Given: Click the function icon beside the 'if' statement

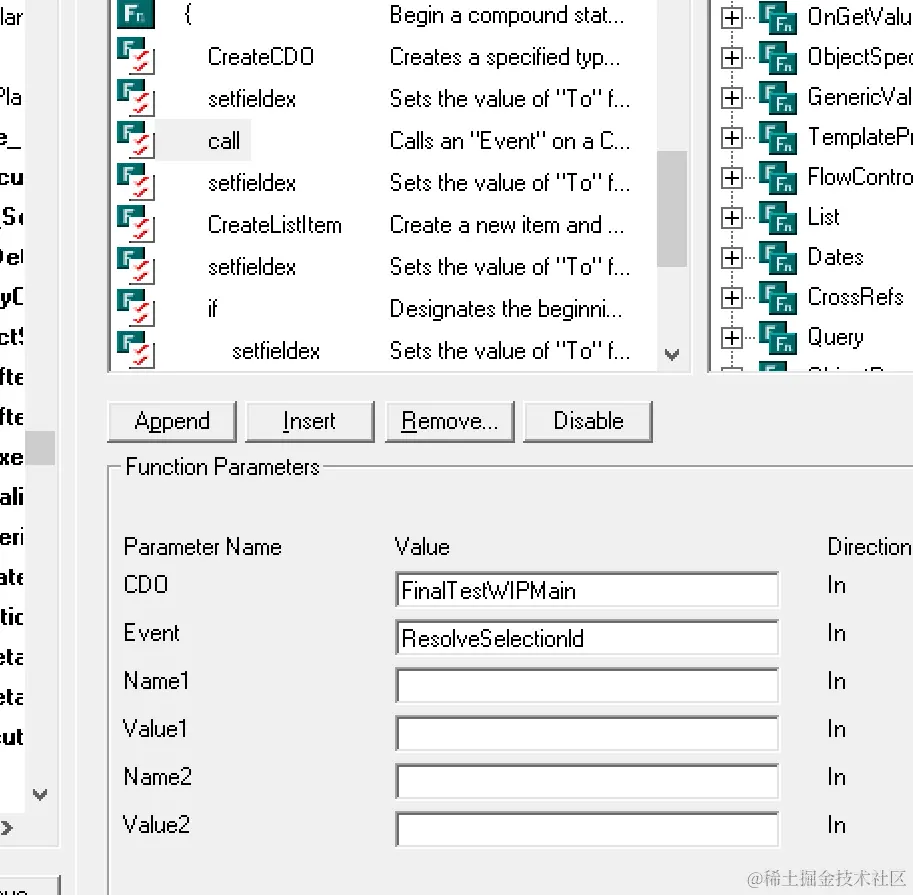Looking at the screenshot, I should [136, 308].
